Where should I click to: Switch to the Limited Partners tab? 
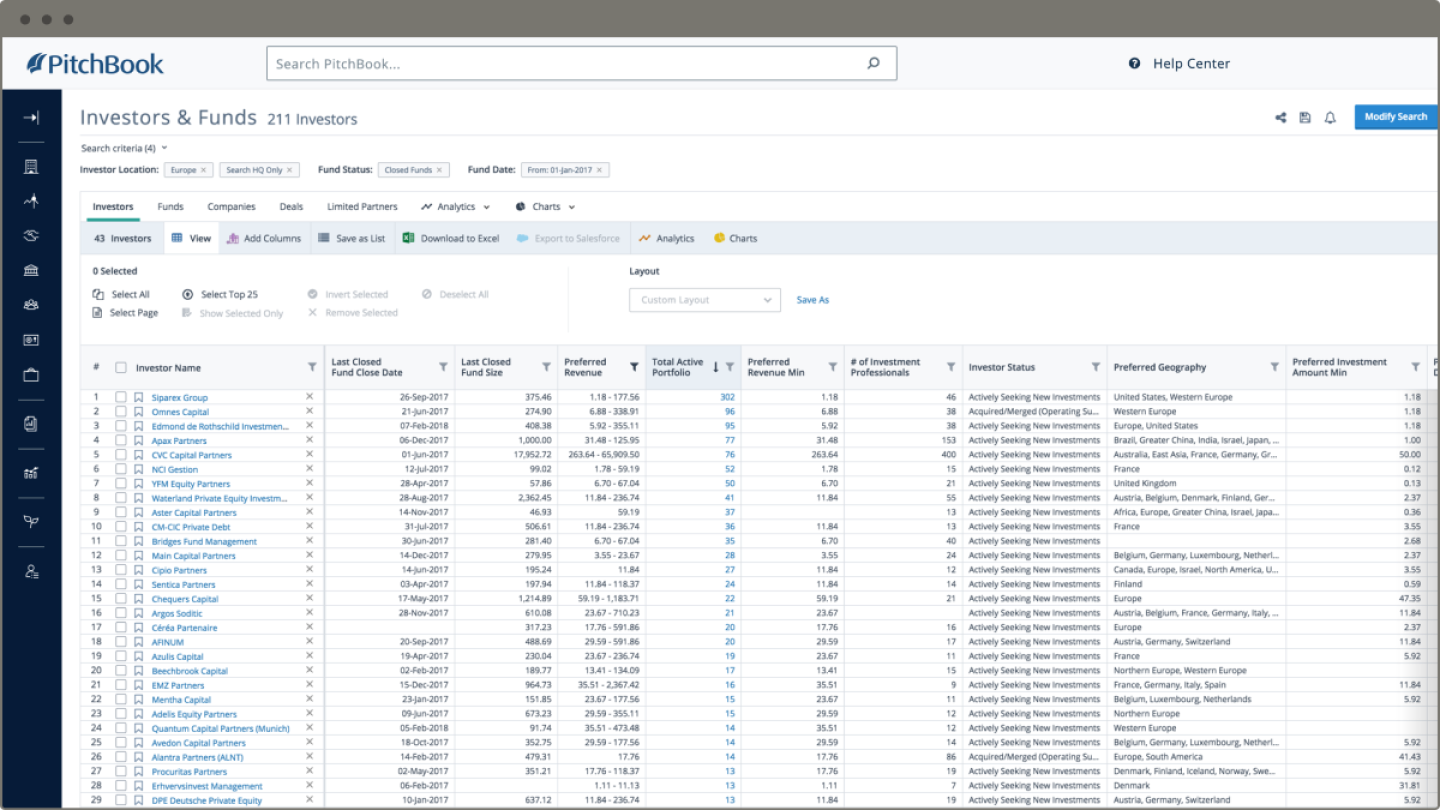(362, 207)
